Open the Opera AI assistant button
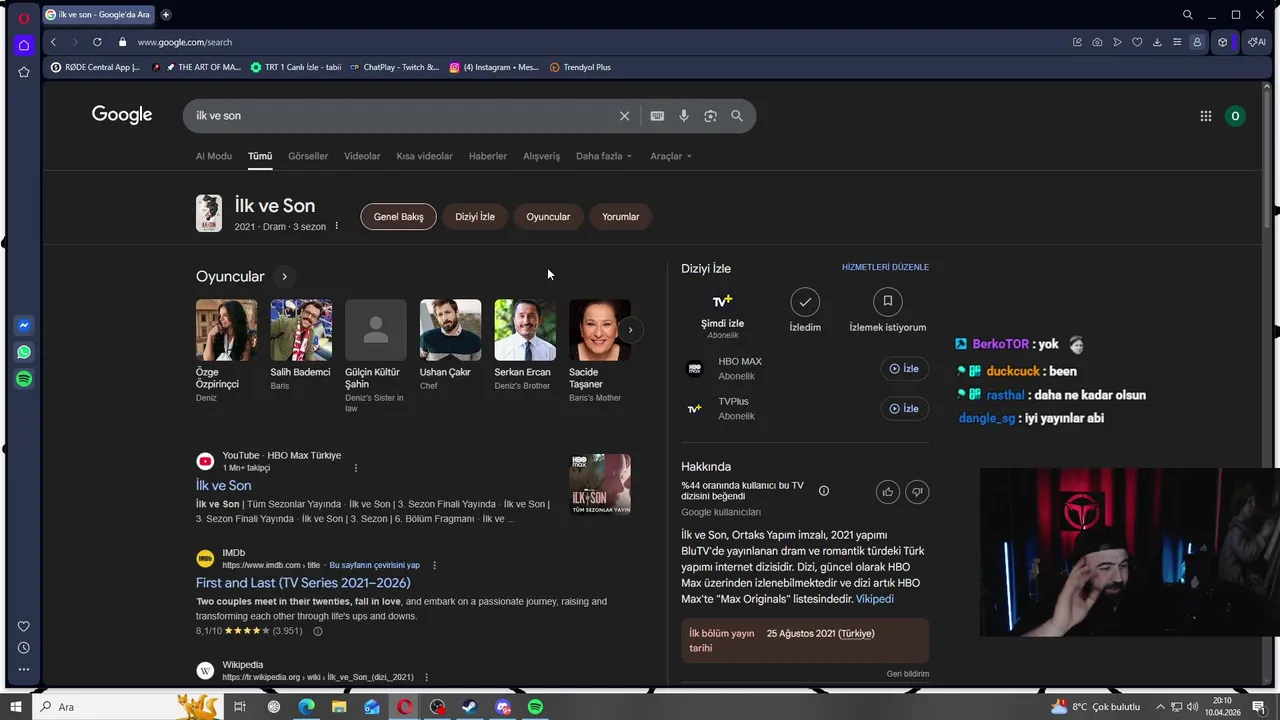This screenshot has width=1280, height=720. (1257, 42)
